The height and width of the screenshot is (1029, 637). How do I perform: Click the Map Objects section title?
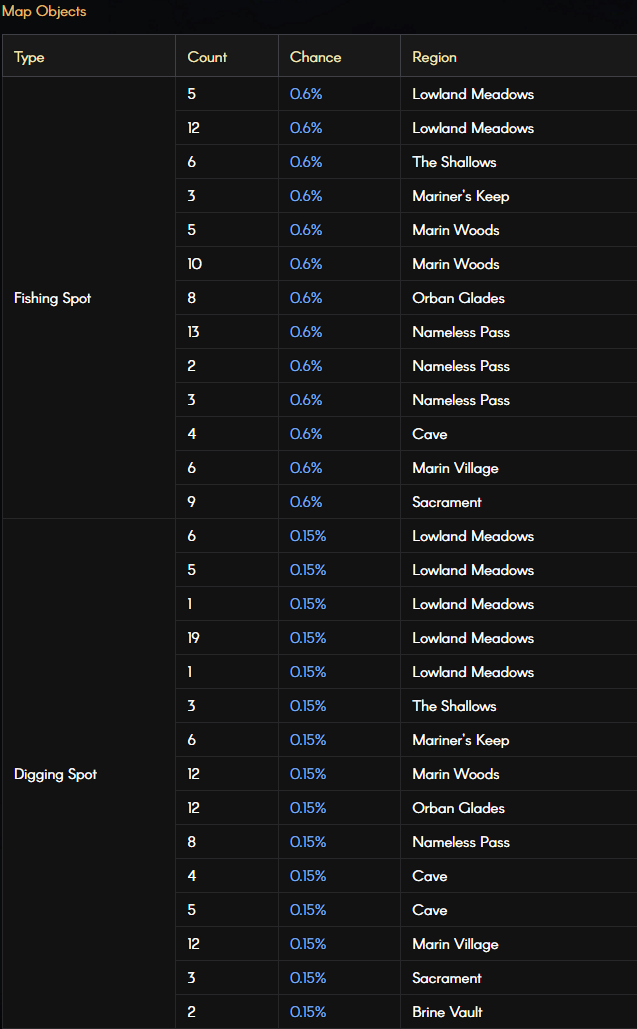[44, 11]
